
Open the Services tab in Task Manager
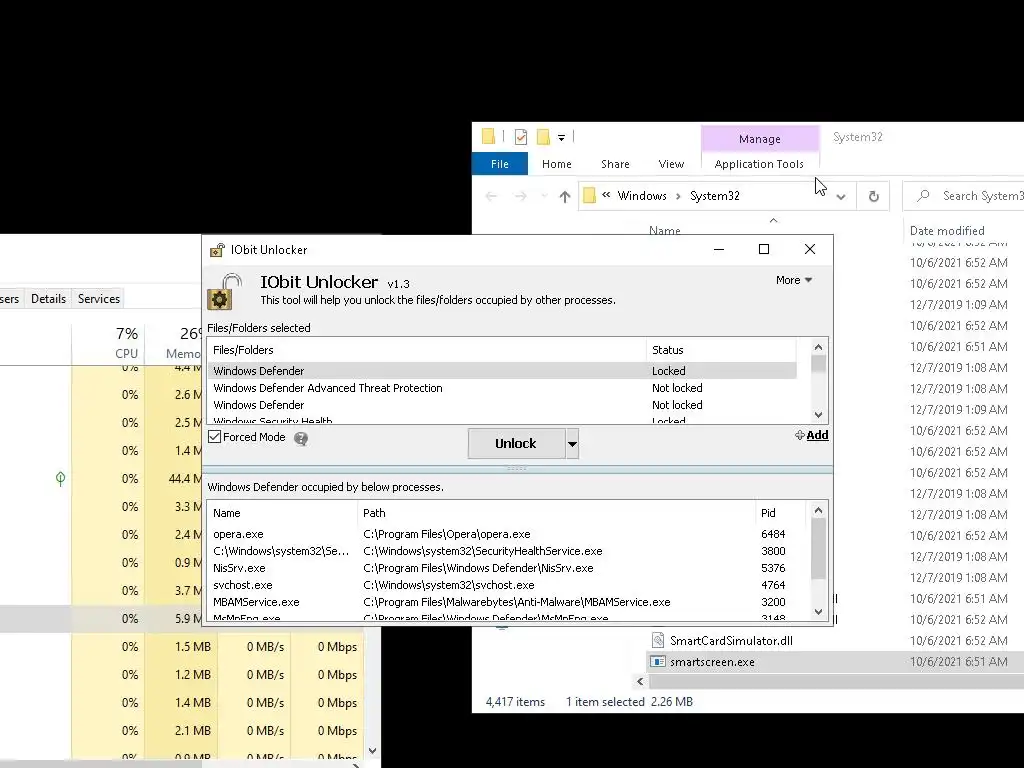(99, 298)
